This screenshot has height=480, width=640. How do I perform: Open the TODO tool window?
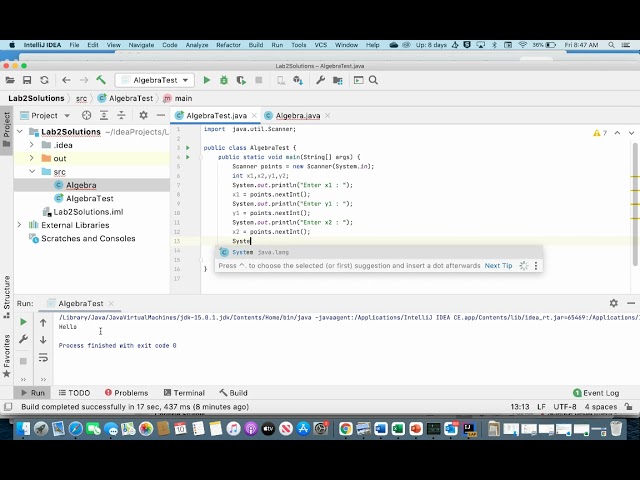coord(74,393)
